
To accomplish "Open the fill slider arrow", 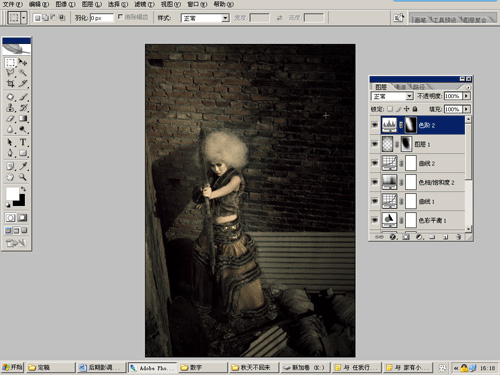I will [466, 109].
